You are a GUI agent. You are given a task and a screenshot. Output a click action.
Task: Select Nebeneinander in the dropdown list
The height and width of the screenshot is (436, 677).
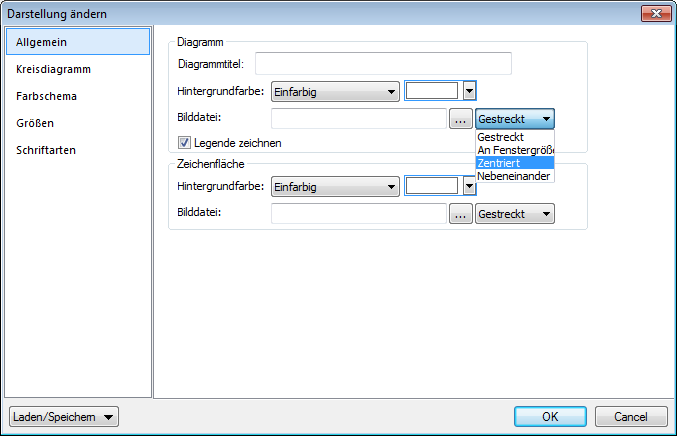tap(514, 176)
